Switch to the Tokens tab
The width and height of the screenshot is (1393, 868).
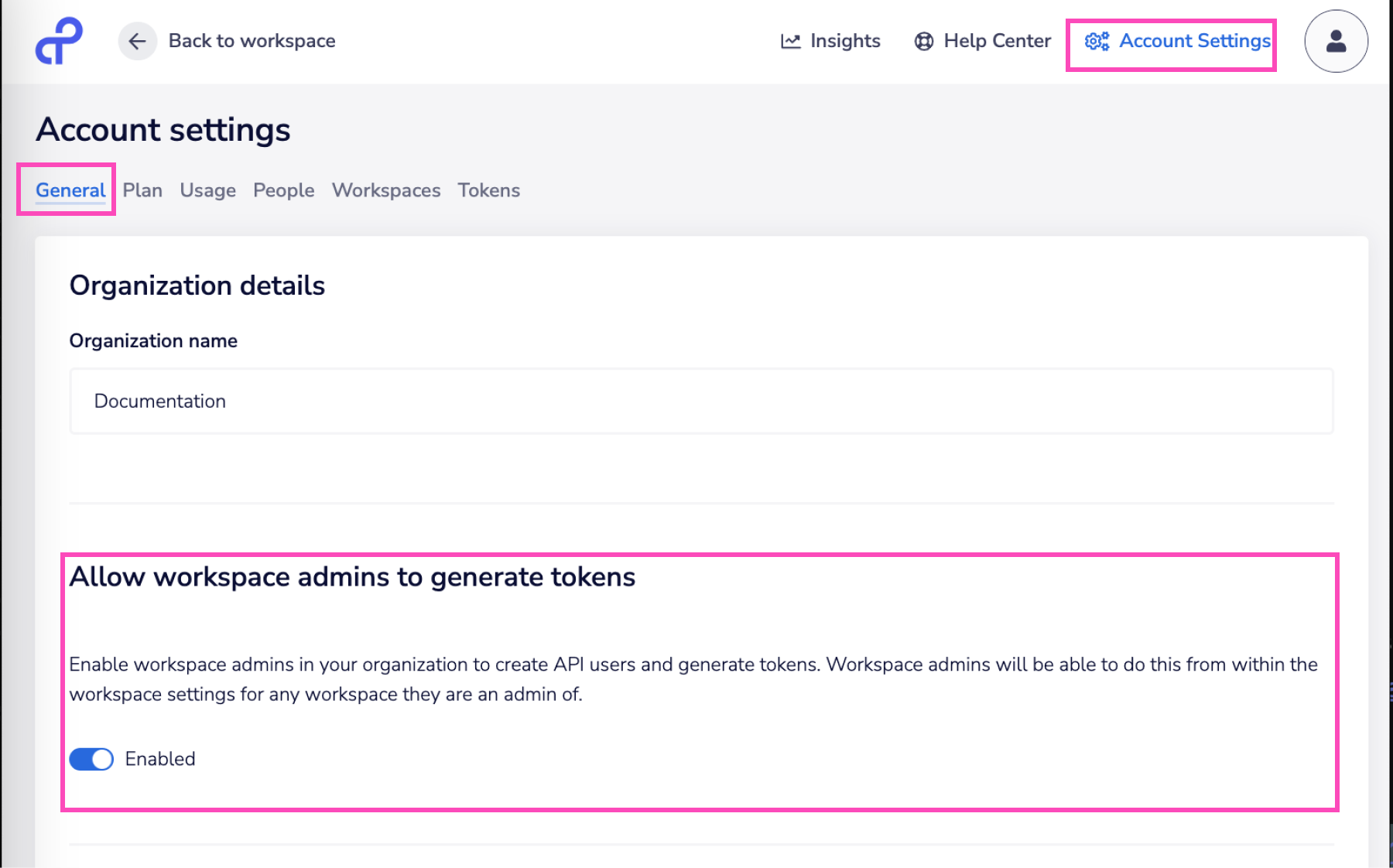tap(488, 190)
